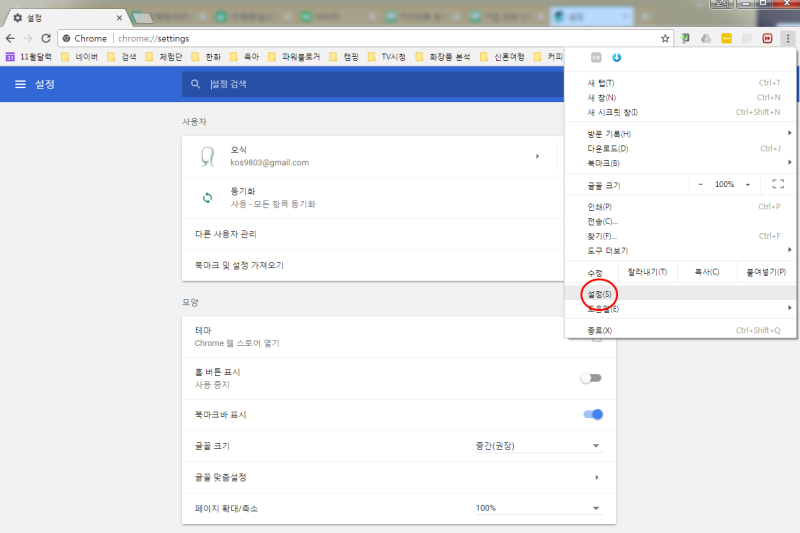Reload the page with the refresh icon
The height and width of the screenshot is (533, 800).
pyautogui.click(x=46, y=38)
